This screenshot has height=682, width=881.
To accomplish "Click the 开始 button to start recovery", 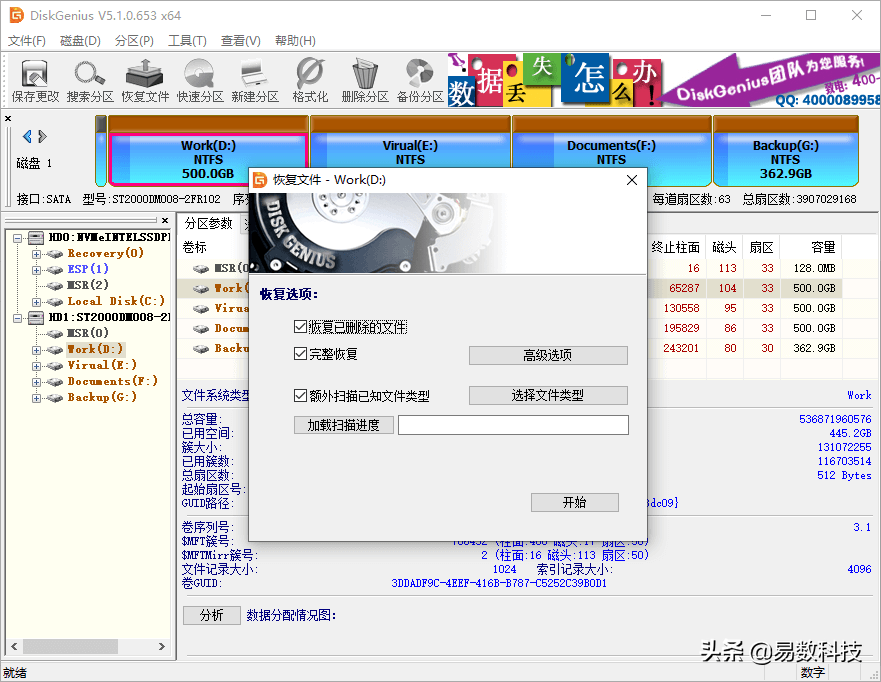I will pyautogui.click(x=575, y=502).
